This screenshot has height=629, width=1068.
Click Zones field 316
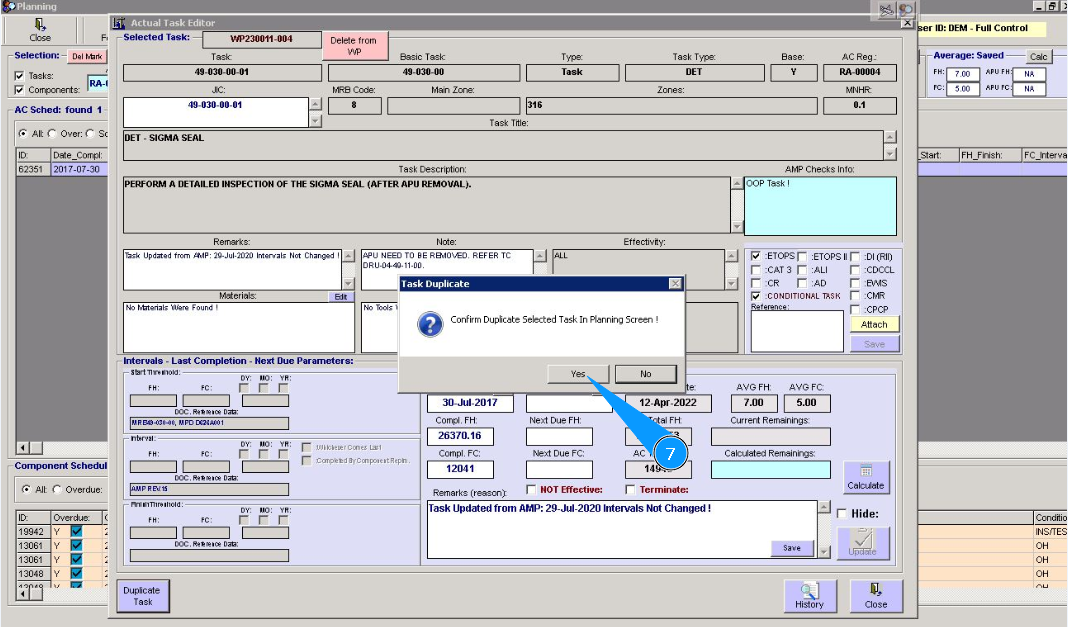coord(671,105)
